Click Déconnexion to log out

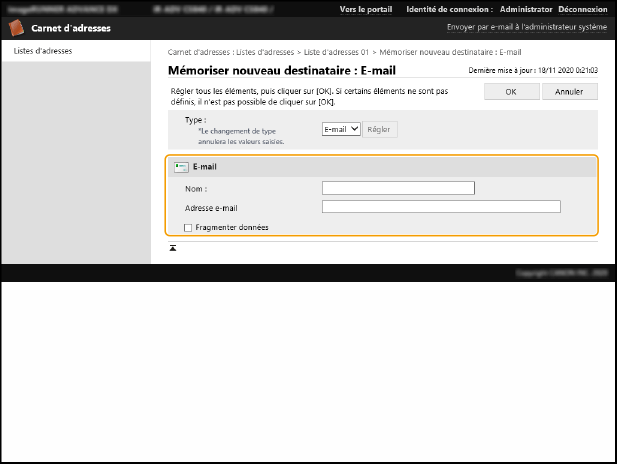click(581, 8)
